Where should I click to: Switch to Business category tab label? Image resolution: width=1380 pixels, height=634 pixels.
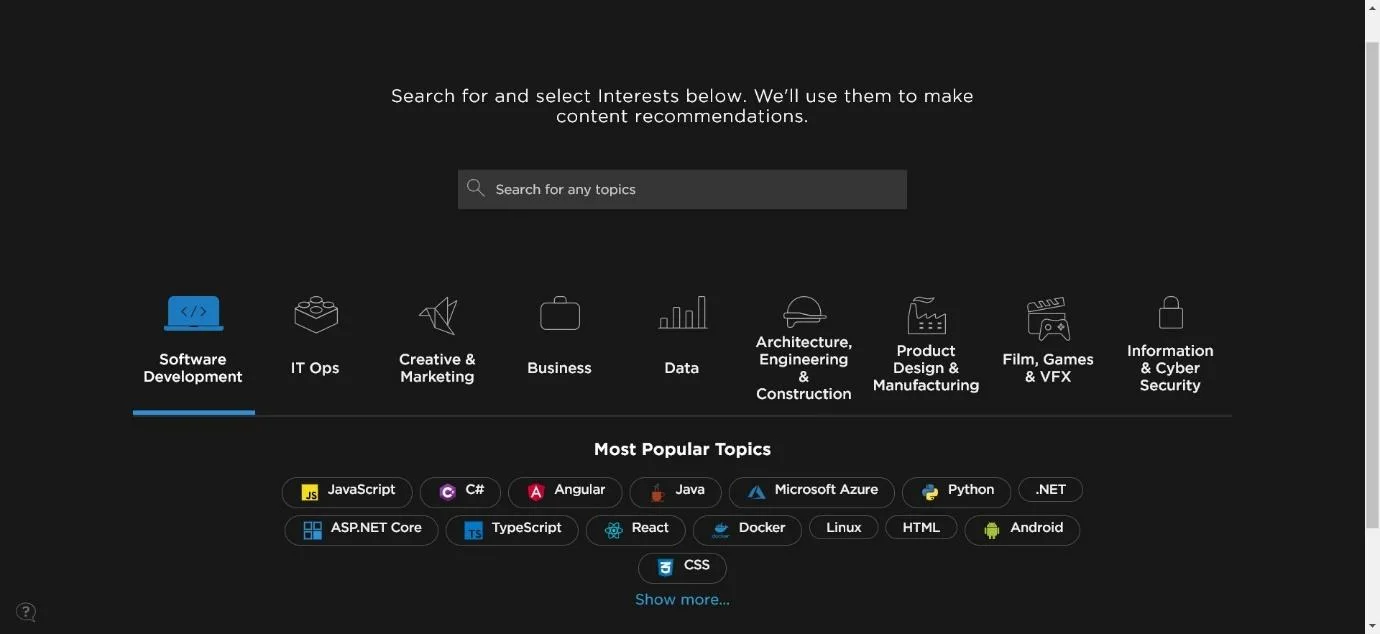click(560, 368)
